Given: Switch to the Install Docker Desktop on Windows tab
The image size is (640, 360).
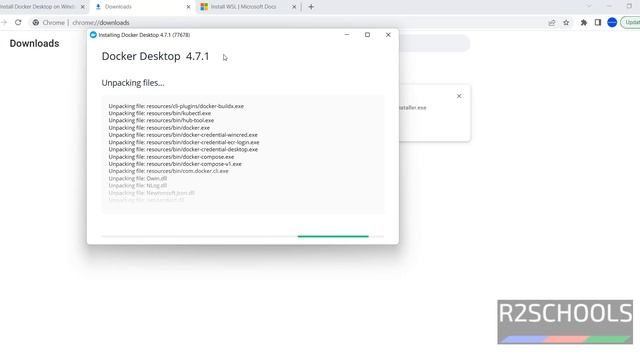Looking at the screenshot, I should 38,7.
